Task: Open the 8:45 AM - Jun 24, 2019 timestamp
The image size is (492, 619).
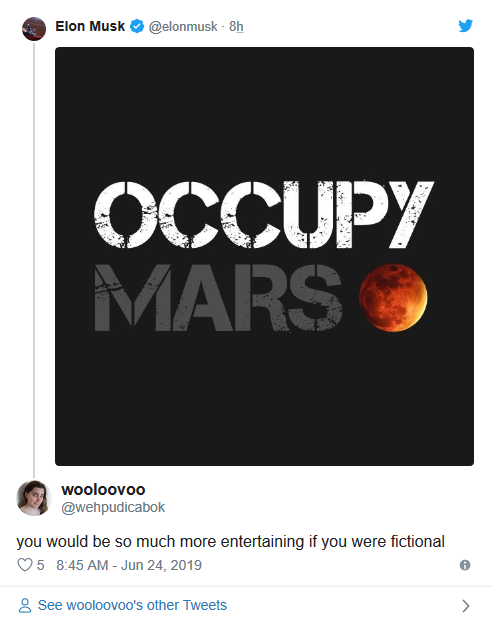Action: point(129,565)
